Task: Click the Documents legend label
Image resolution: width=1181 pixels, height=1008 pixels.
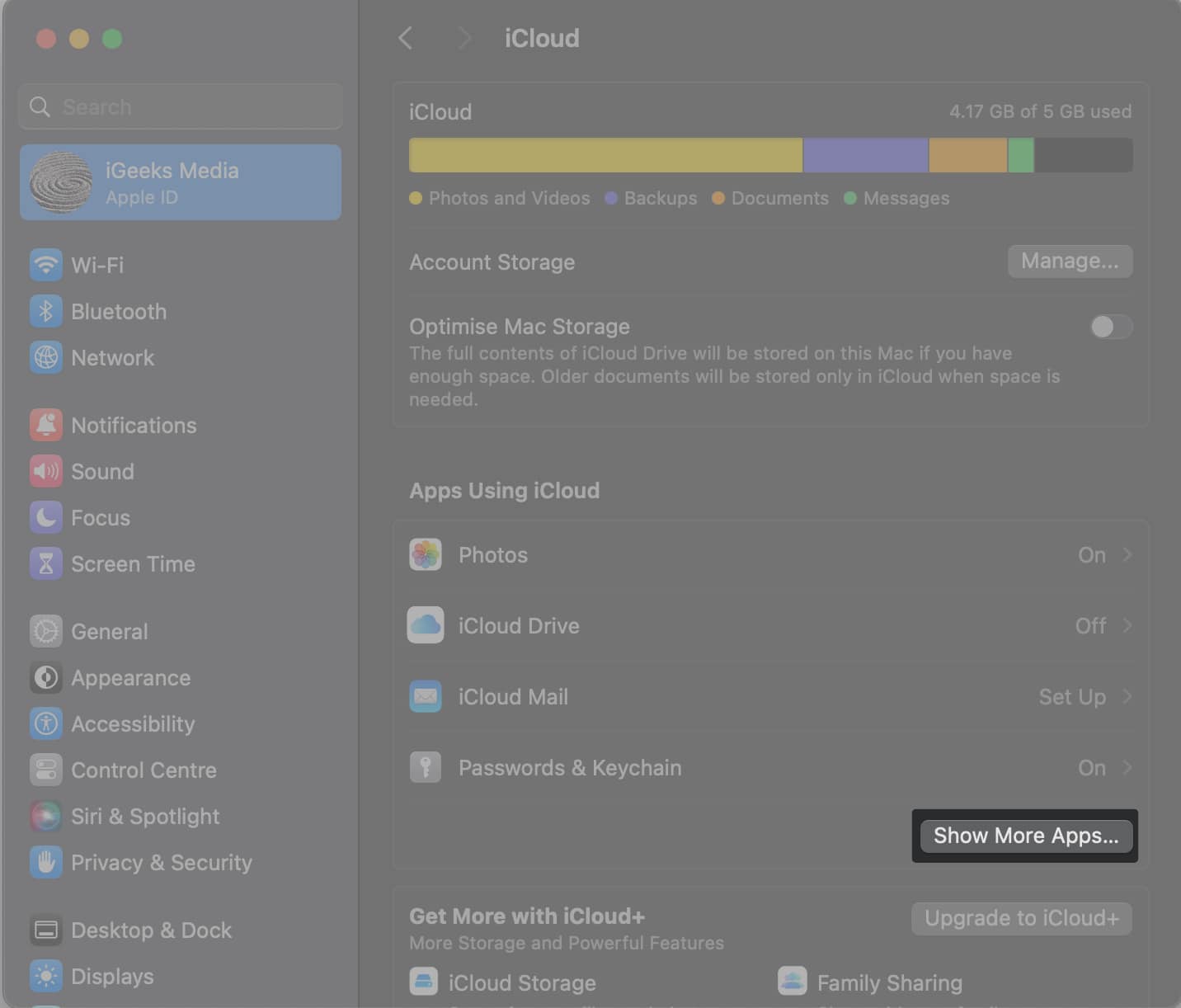Action: click(x=780, y=198)
